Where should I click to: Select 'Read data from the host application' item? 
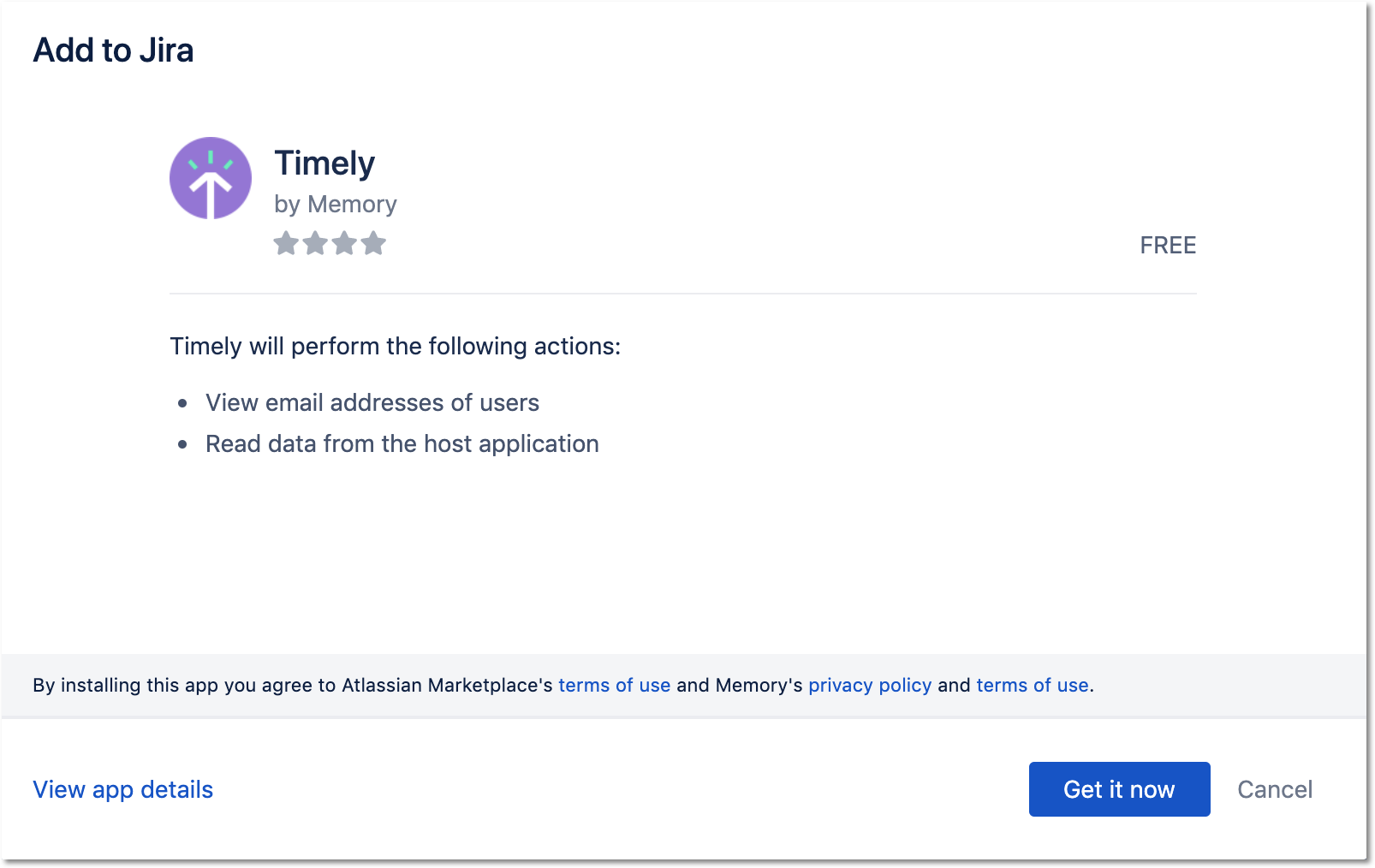[402, 443]
